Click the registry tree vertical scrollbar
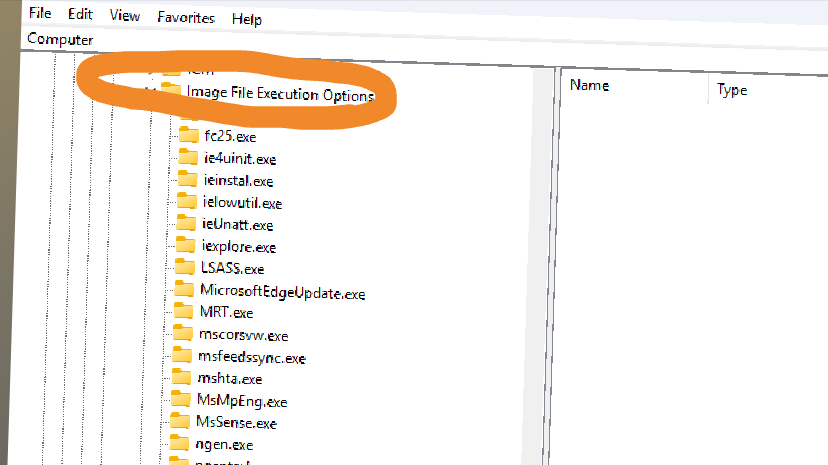Screen dimensions: 828x465 (540, 267)
